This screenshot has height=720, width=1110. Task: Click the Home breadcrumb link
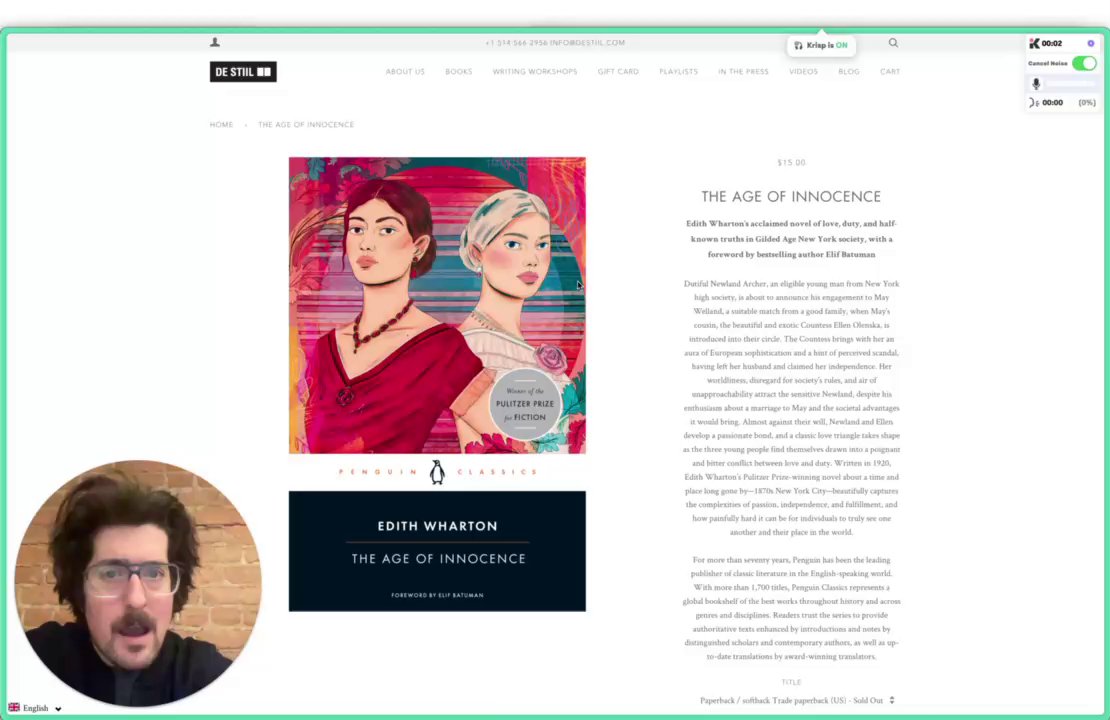tap(222, 125)
